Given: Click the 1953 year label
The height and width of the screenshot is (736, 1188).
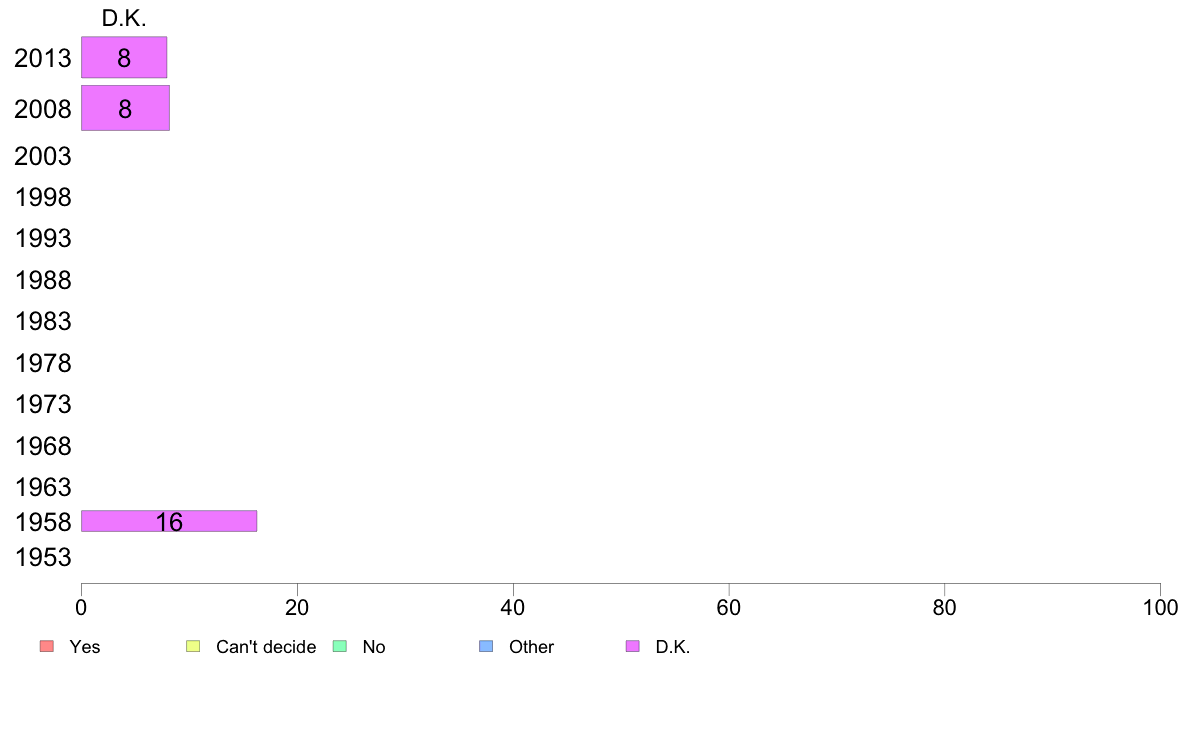Looking at the screenshot, I should [42, 557].
